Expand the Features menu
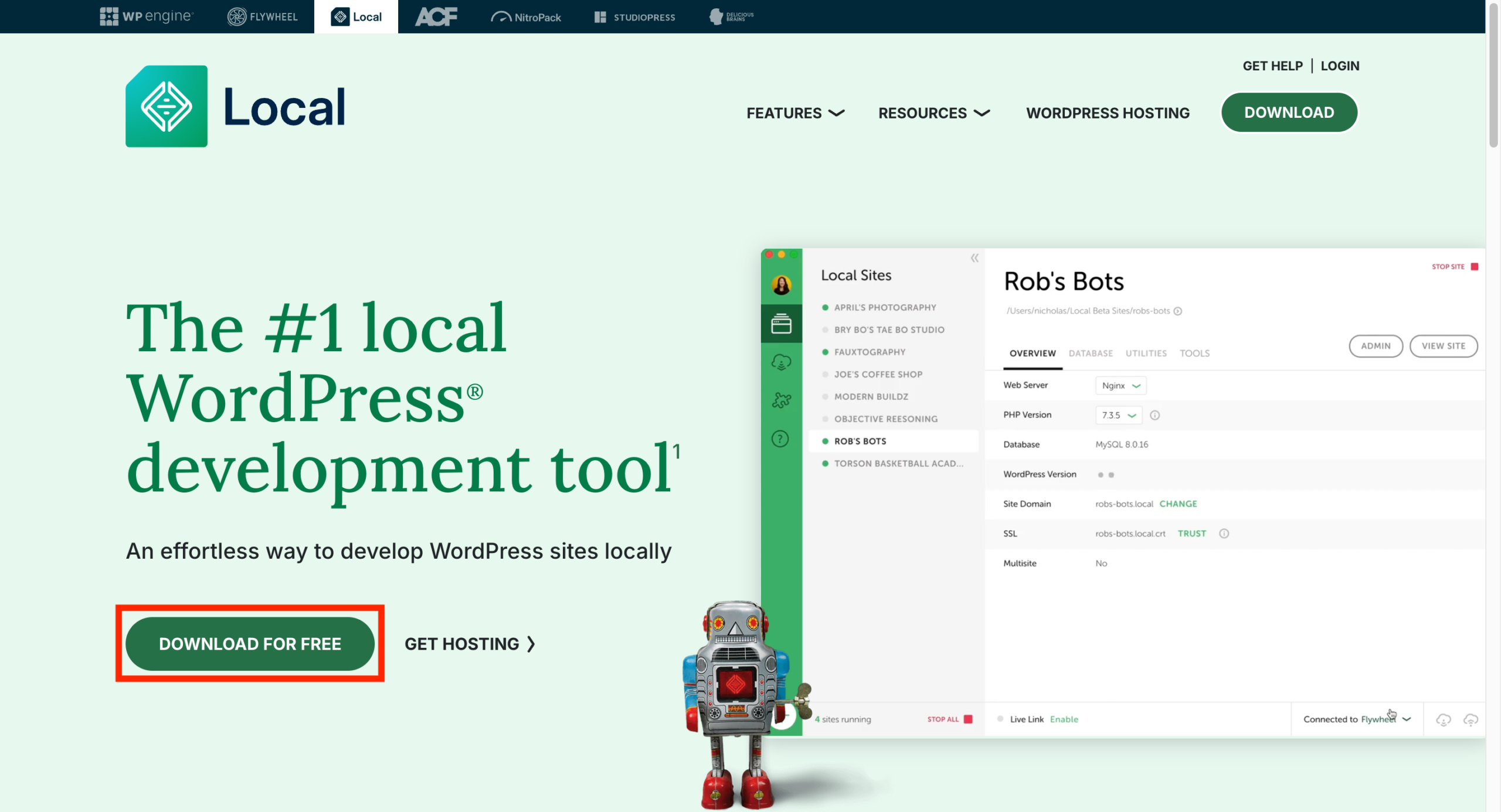The image size is (1501, 812). 795,113
